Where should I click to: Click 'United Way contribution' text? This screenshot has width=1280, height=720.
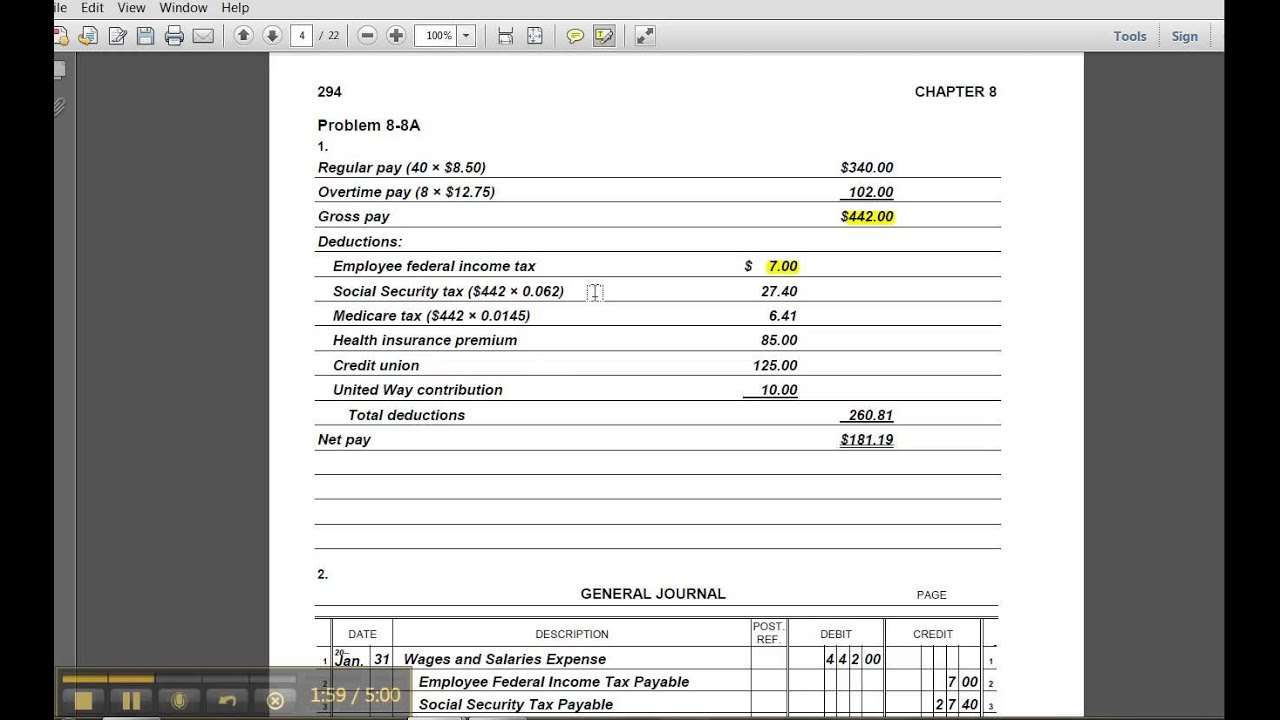(x=418, y=390)
